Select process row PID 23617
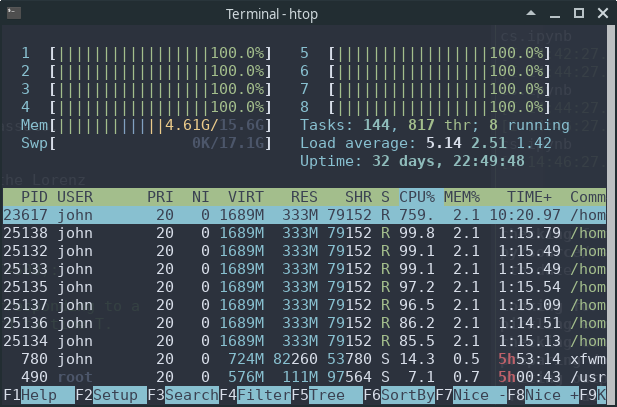Viewport: 617px width, 407px height. pyautogui.click(x=304, y=215)
